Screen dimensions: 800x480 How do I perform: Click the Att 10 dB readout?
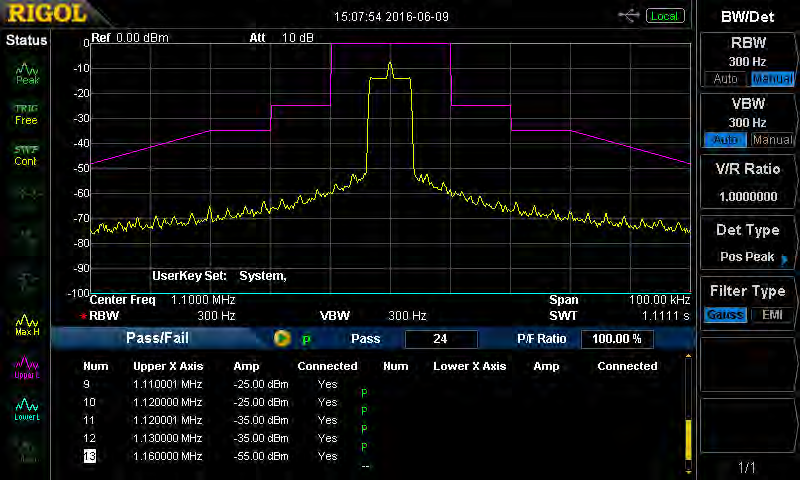[x=281, y=38]
